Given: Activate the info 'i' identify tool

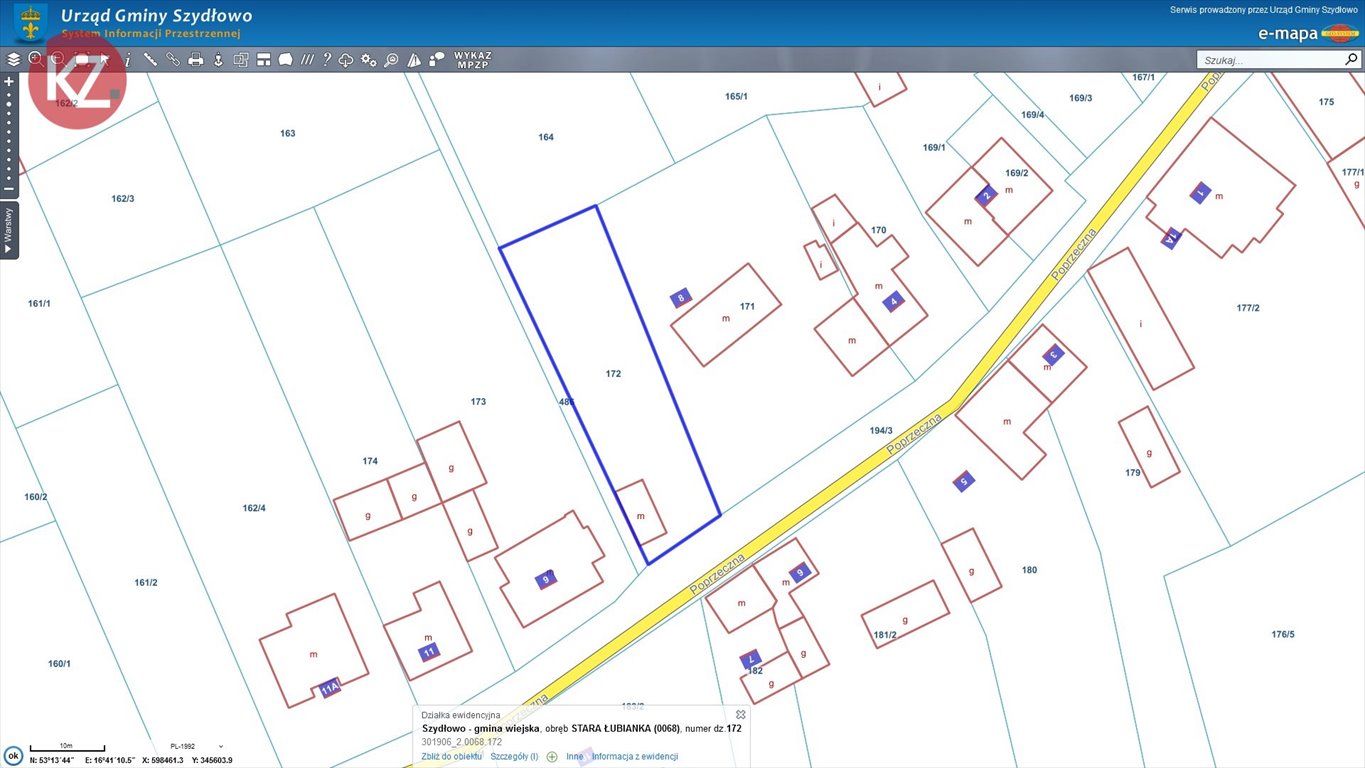Looking at the screenshot, I should (x=128, y=60).
